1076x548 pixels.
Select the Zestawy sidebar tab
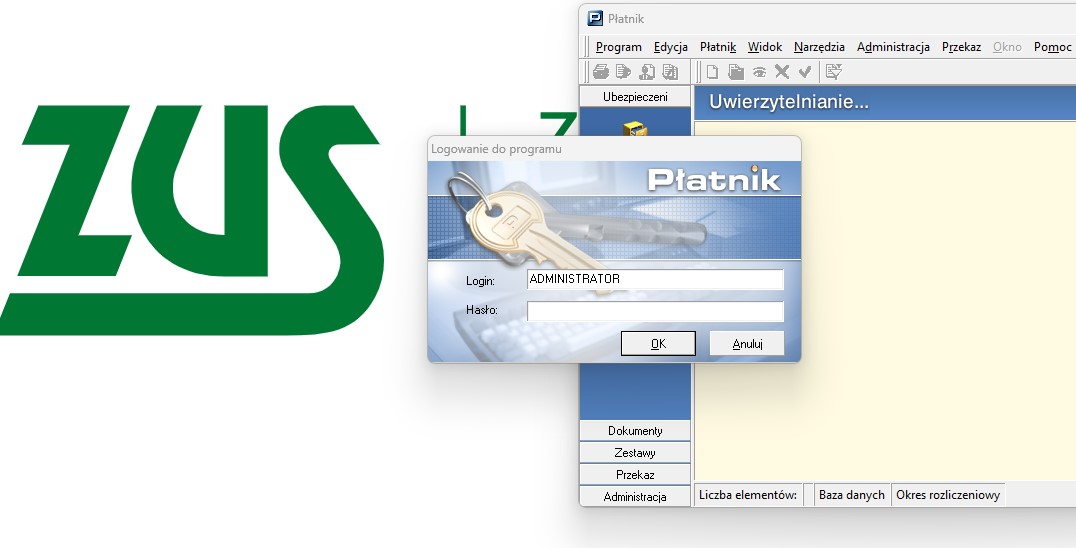[x=635, y=453]
